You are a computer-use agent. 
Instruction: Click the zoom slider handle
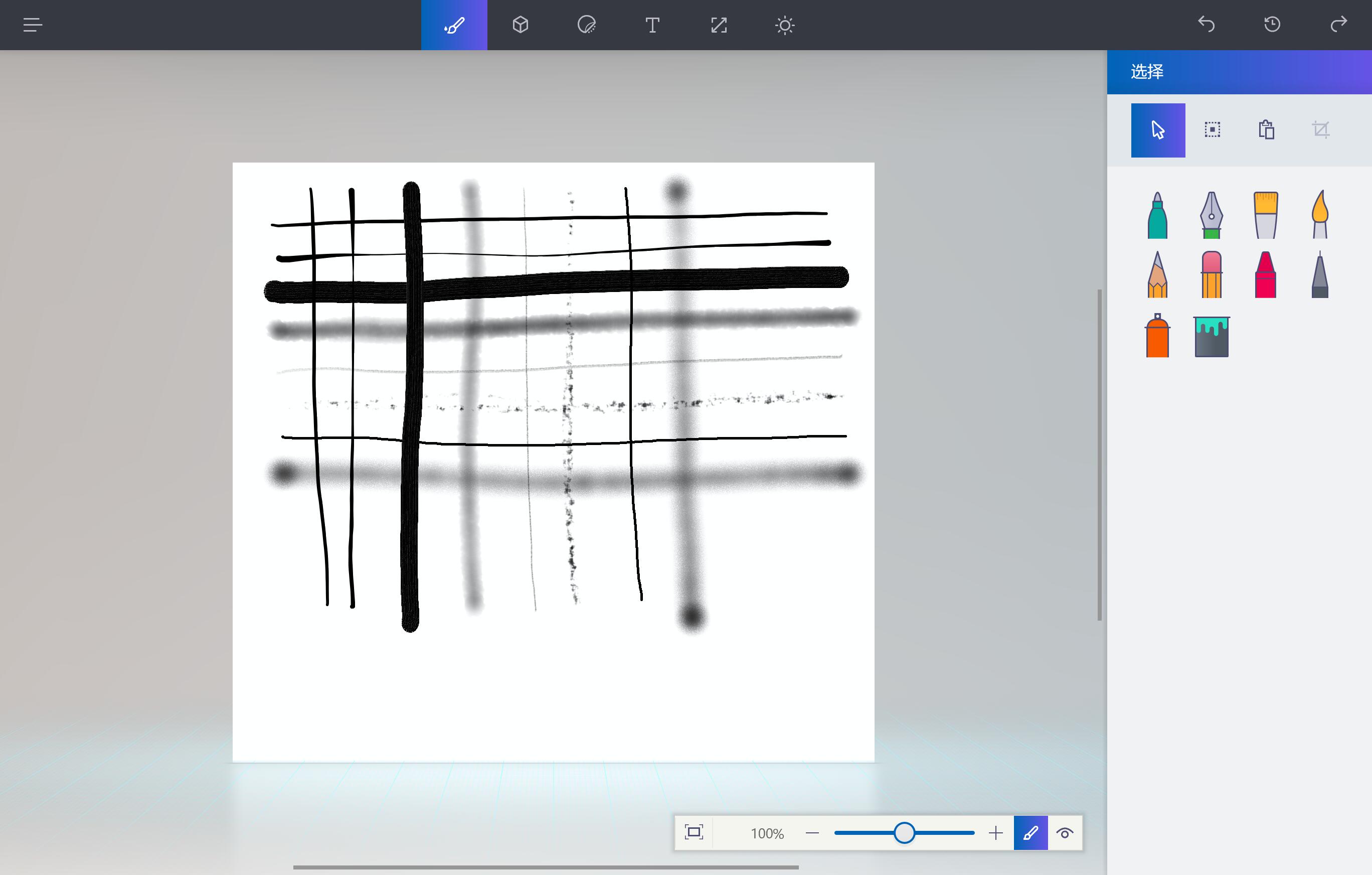point(904,833)
